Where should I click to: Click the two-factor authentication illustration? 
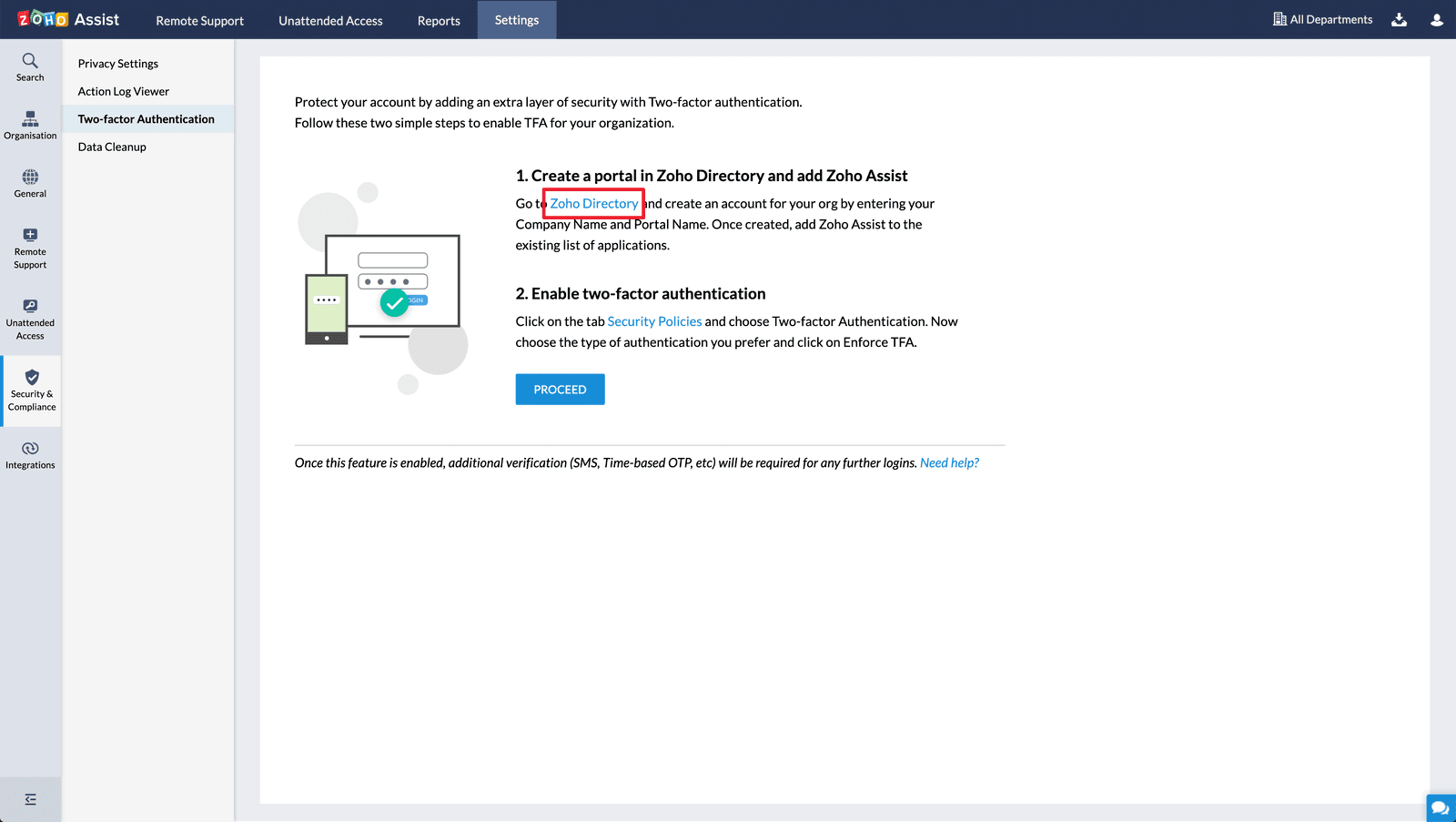[383, 289]
